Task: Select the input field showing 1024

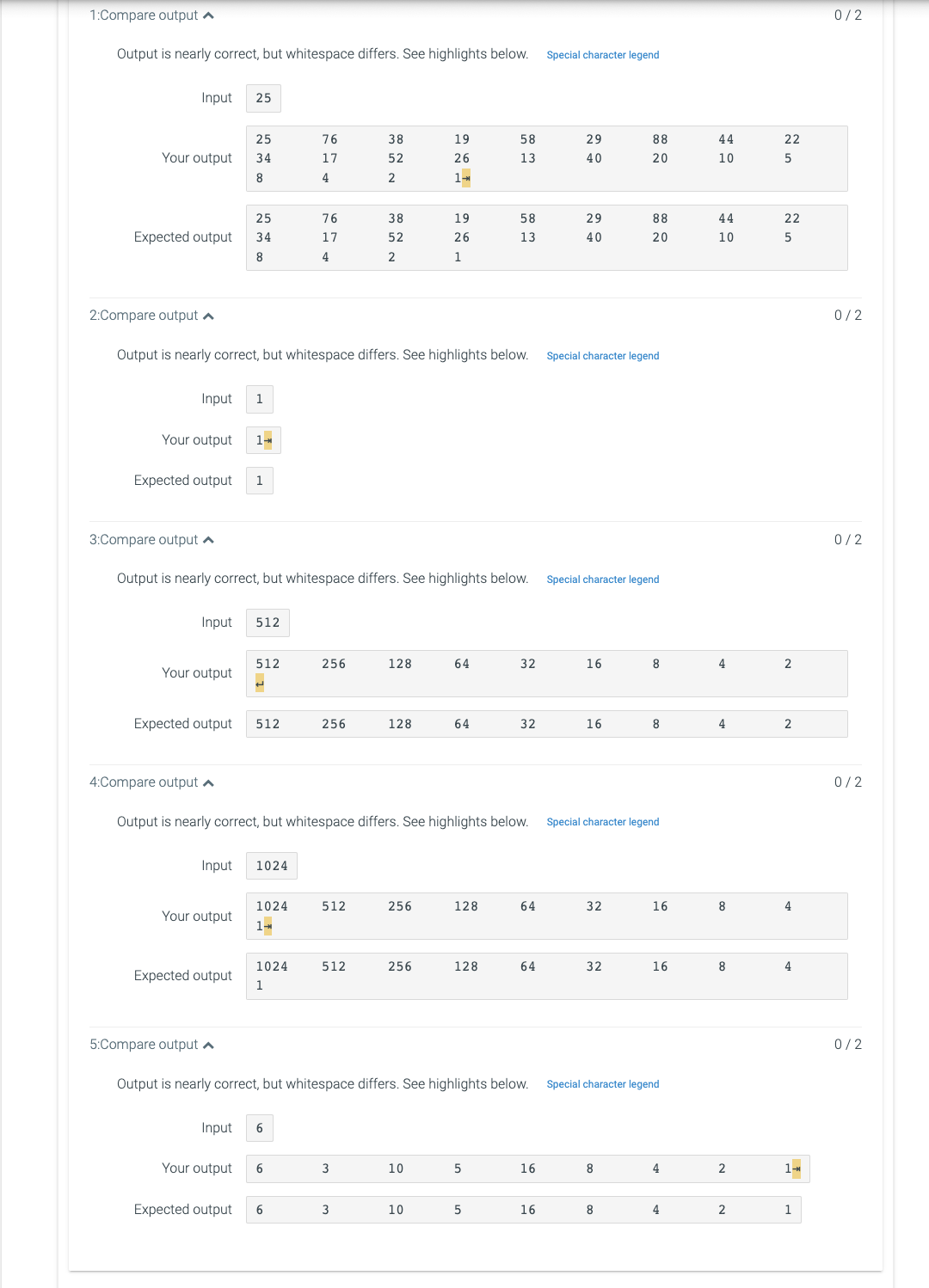Action: click(272, 866)
